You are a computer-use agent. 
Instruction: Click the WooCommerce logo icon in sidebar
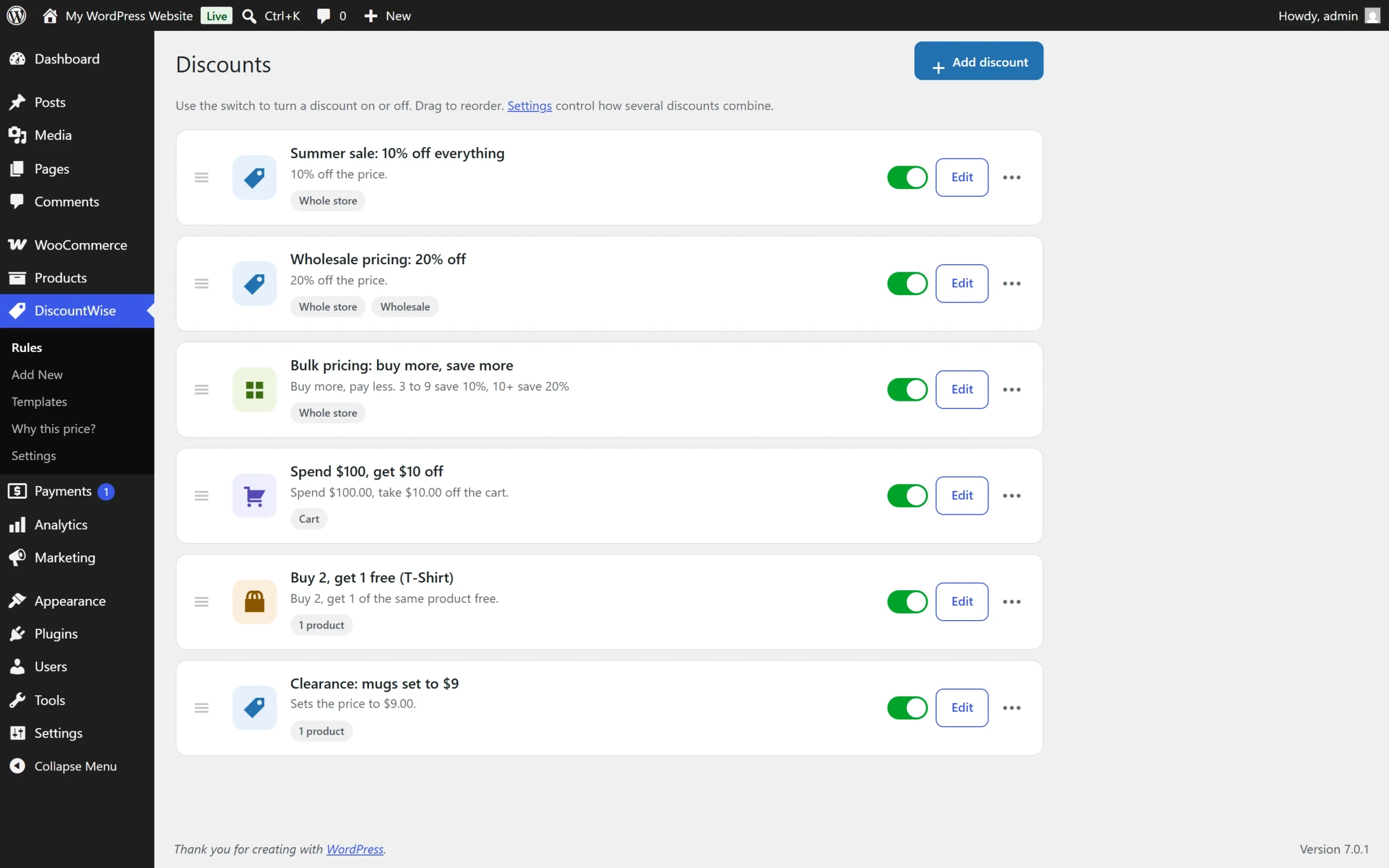pos(17,245)
